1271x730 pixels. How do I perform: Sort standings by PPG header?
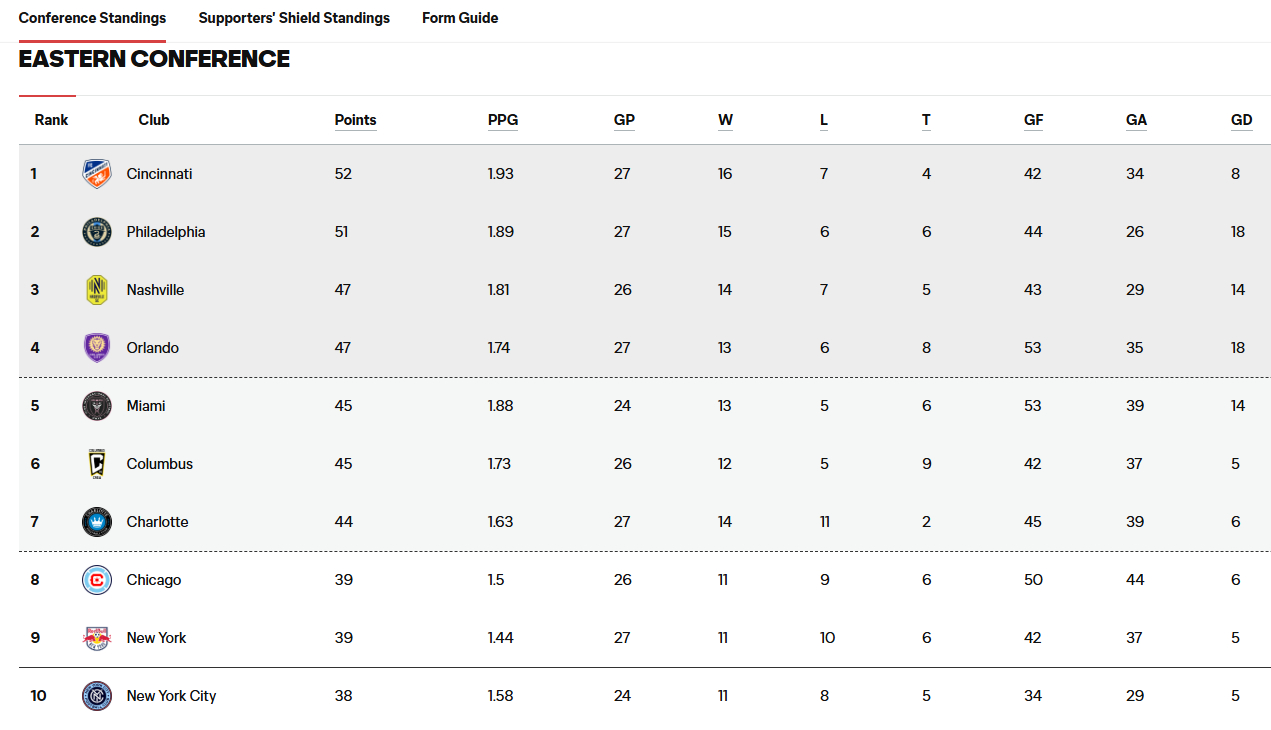pyautogui.click(x=503, y=120)
